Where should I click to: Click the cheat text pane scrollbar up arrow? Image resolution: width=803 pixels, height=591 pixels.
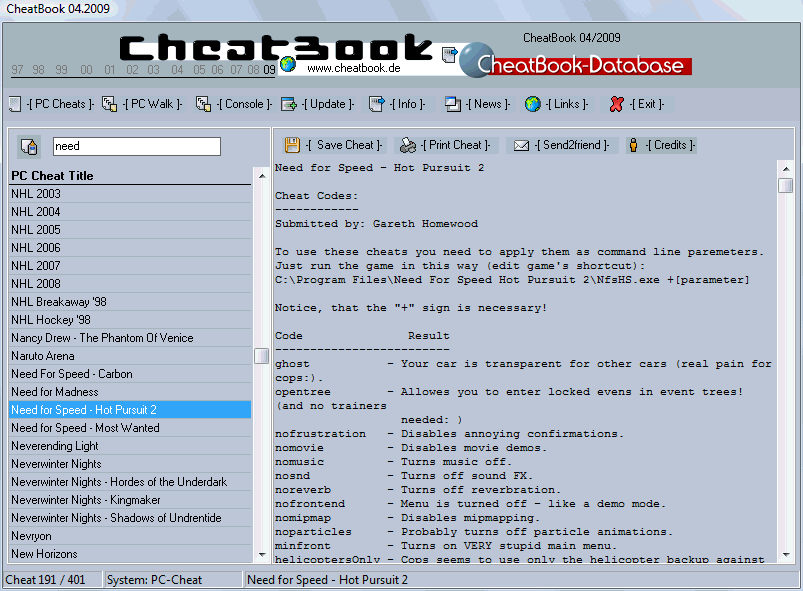click(x=786, y=168)
